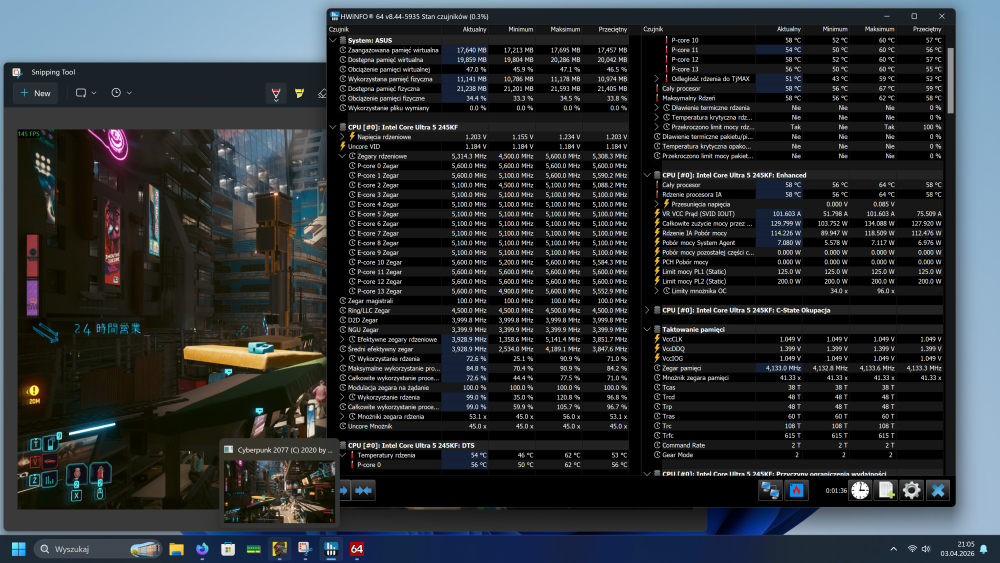Select the red ballpoint pen tool
1000x563 pixels.
tap(276, 93)
